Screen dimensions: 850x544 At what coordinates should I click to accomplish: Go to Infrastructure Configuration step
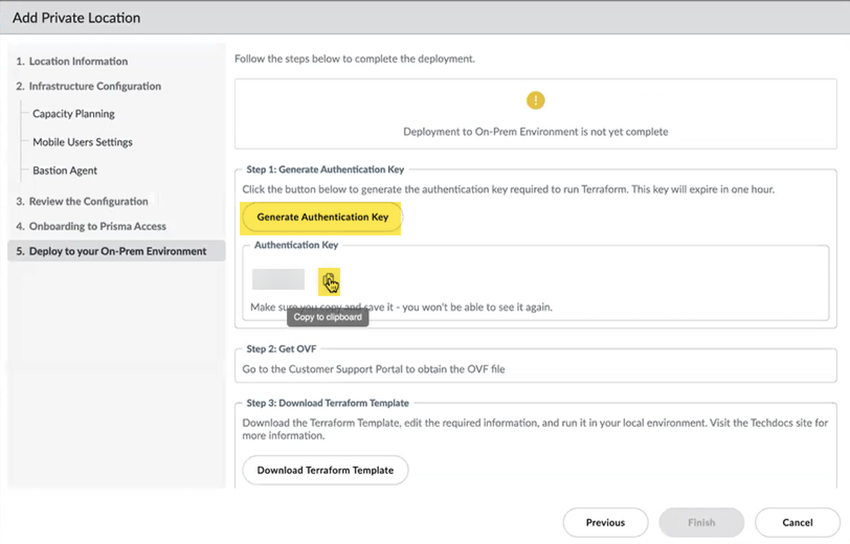pyautogui.click(x=95, y=86)
